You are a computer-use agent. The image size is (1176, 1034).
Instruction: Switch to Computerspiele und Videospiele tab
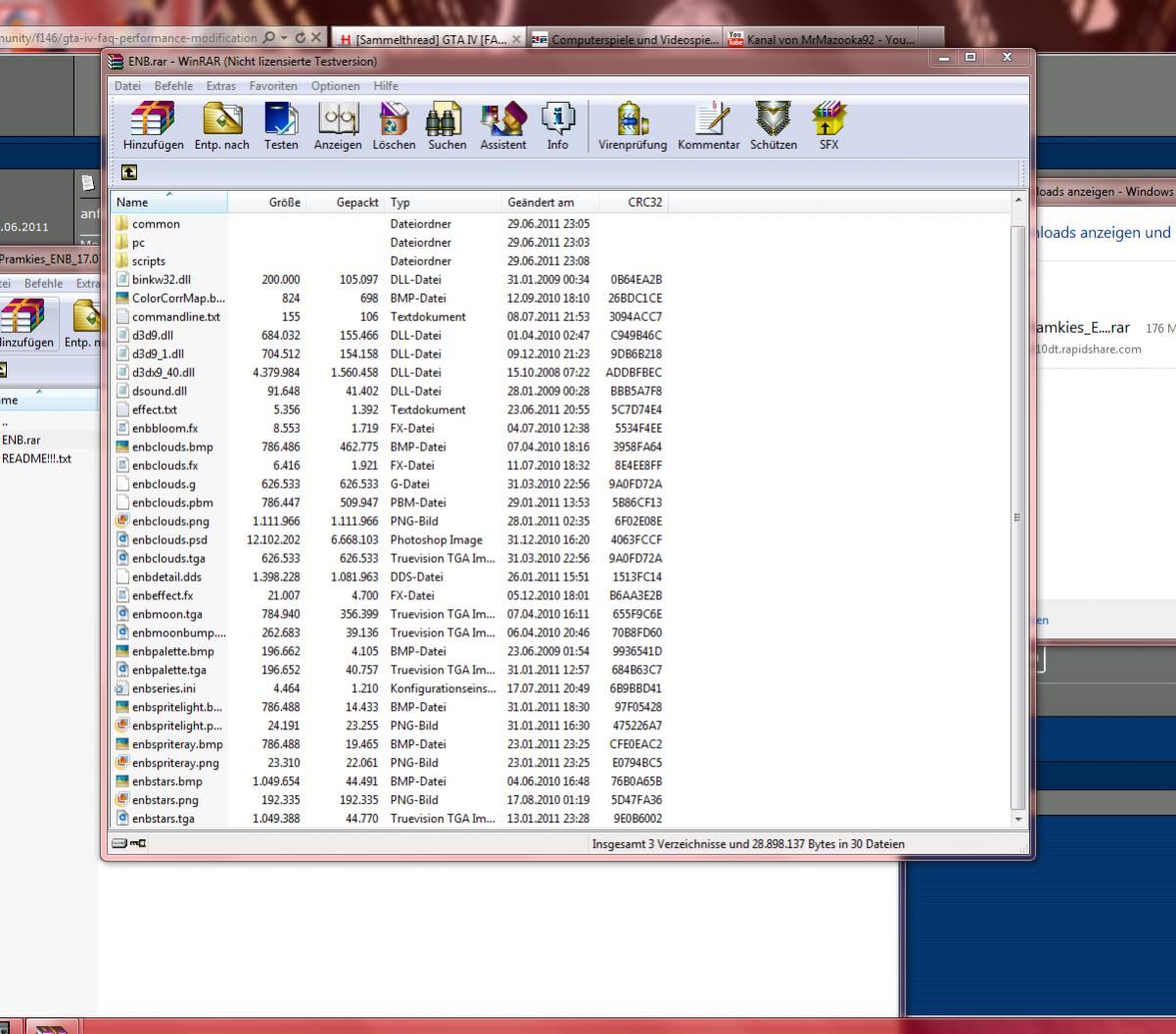click(x=627, y=39)
